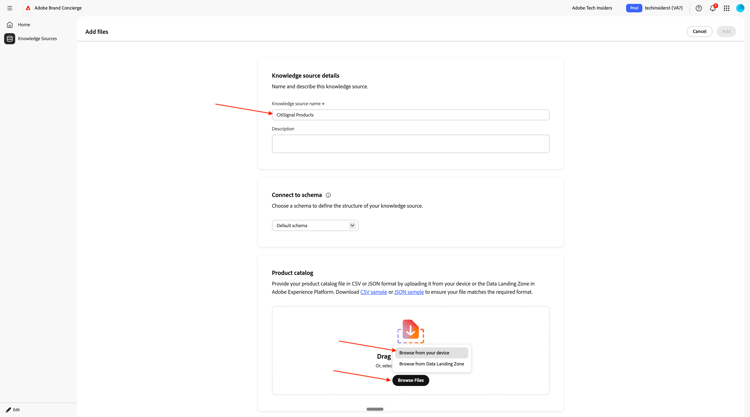The height and width of the screenshot is (417, 750).
Task: Click the disabled Add button
Action: pyautogui.click(x=726, y=32)
